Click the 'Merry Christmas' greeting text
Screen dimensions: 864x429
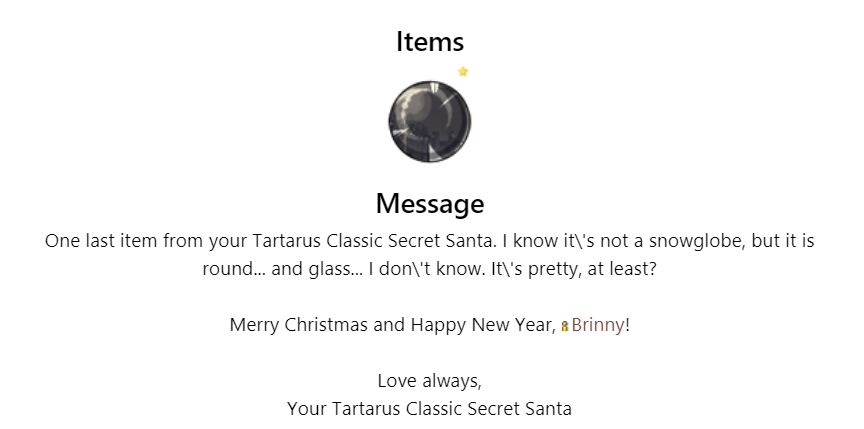(x=298, y=325)
